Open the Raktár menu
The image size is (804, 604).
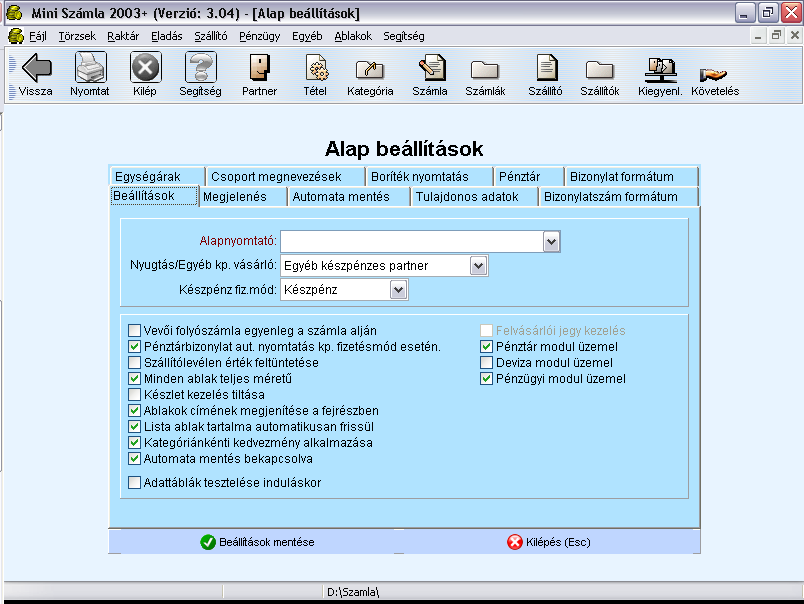pos(123,36)
